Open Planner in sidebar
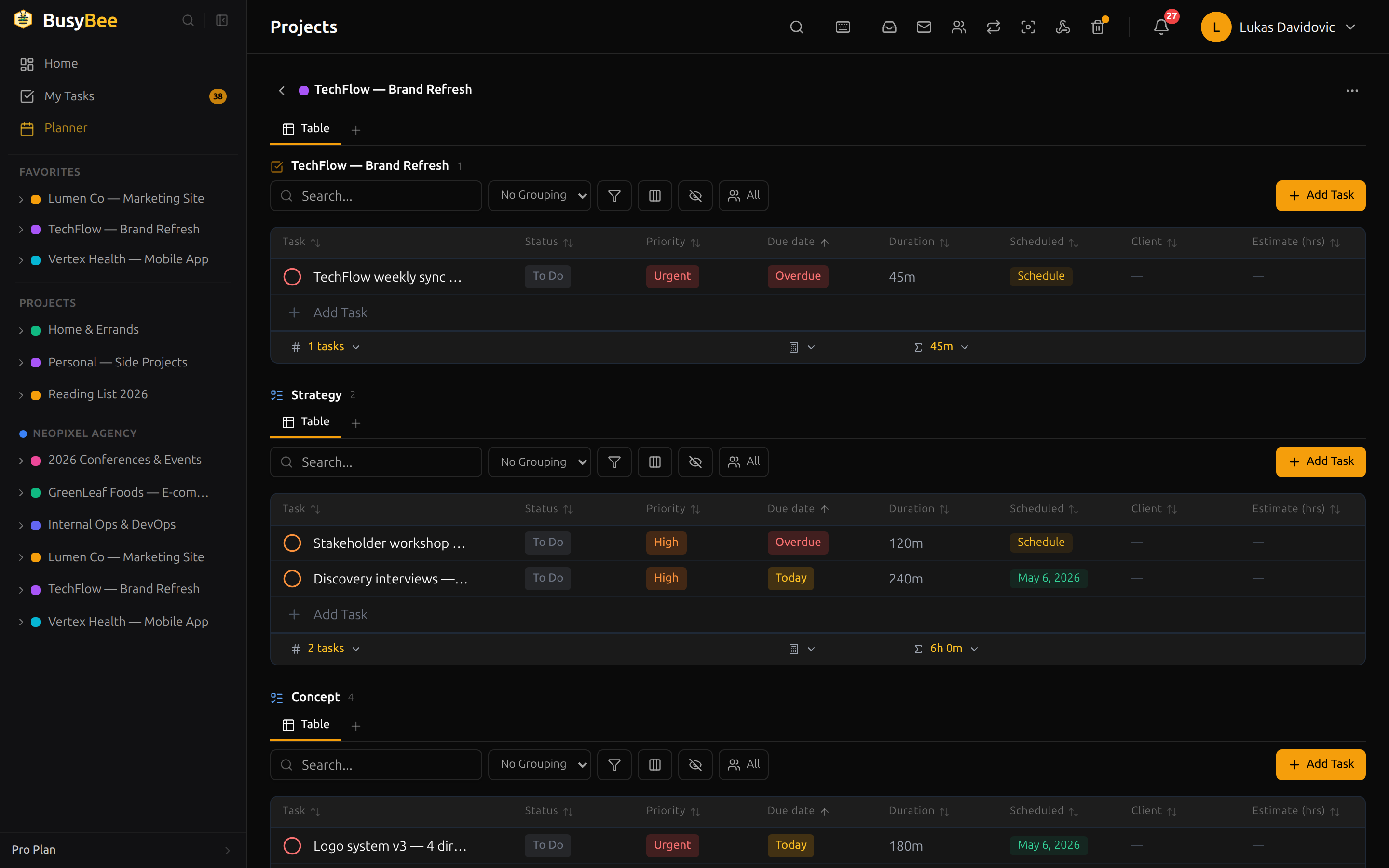 click(123, 128)
